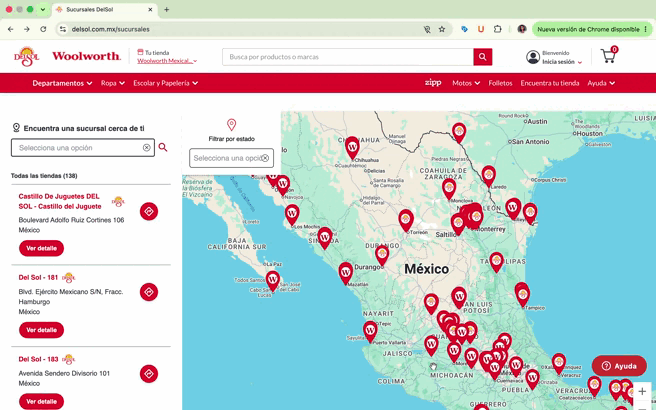Select the Sucursales DelSol browser tab
The image size is (656, 410).
tap(104, 9)
